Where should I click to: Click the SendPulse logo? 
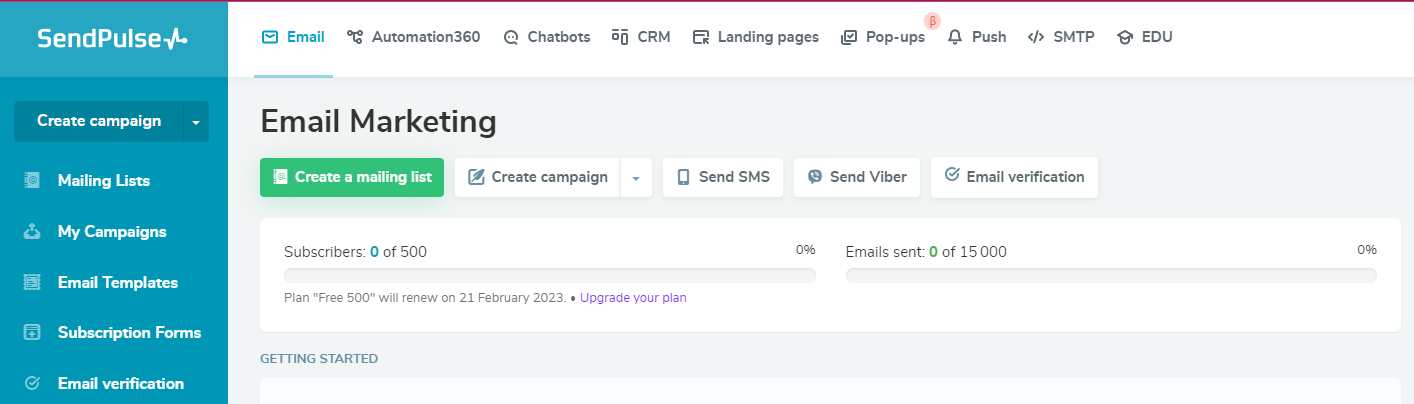[112, 38]
